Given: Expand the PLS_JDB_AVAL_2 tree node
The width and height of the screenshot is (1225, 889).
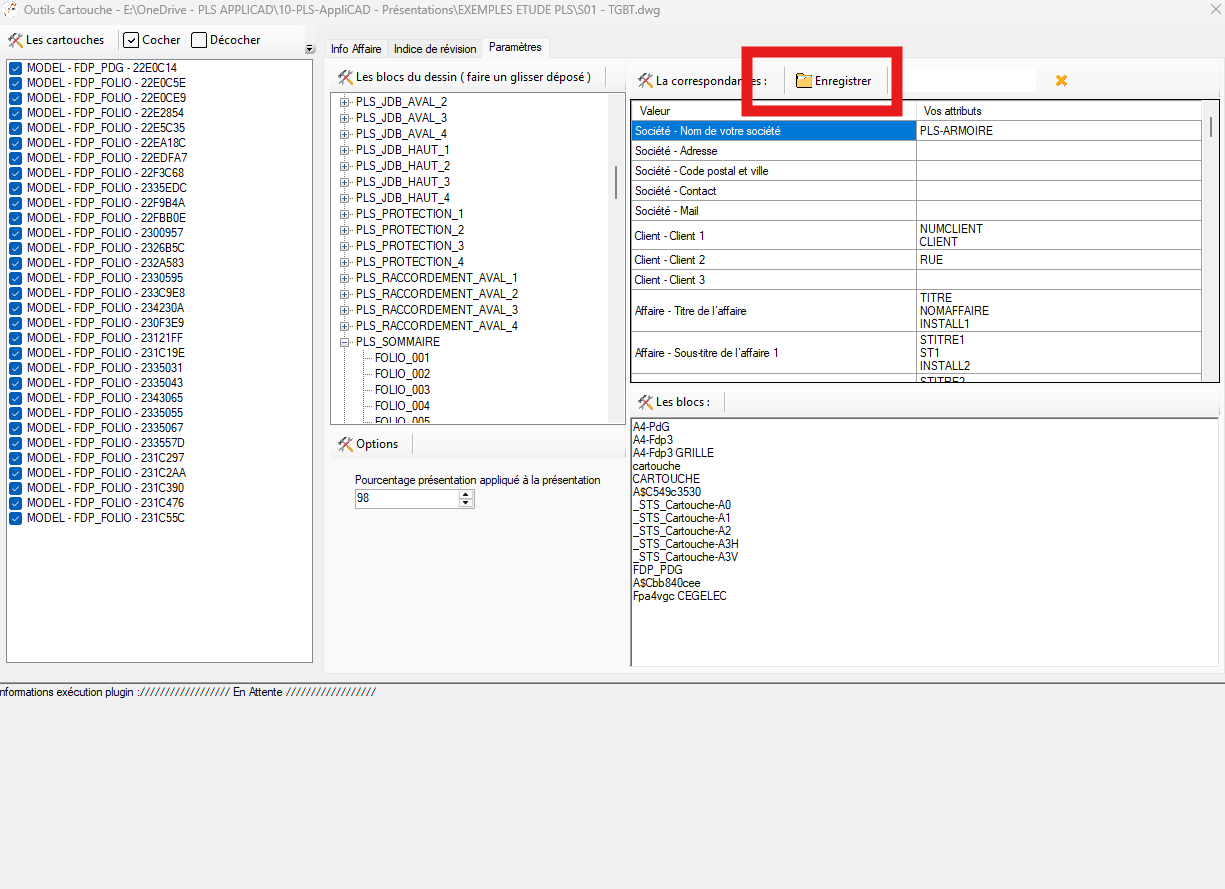Looking at the screenshot, I should point(345,102).
